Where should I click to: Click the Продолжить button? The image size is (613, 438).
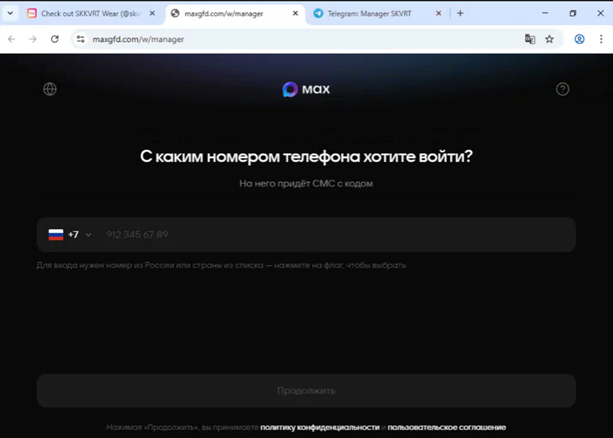(x=306, y=391)
